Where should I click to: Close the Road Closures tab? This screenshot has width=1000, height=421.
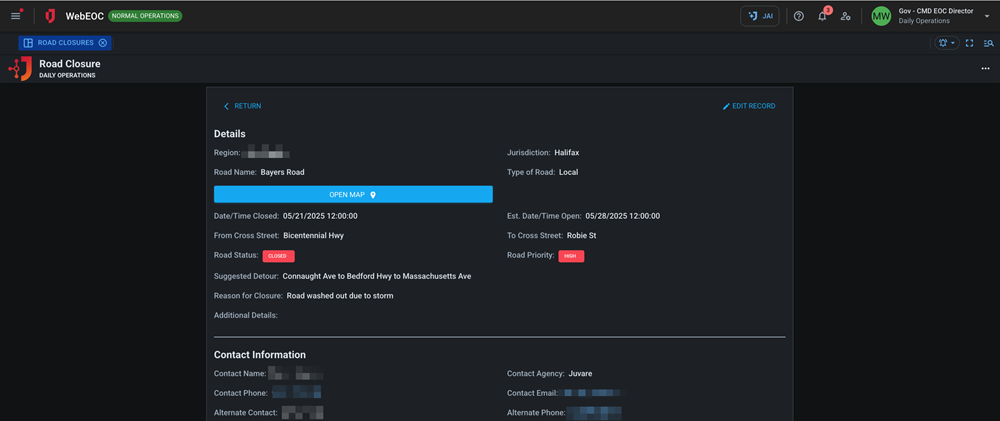pos(103,43)
